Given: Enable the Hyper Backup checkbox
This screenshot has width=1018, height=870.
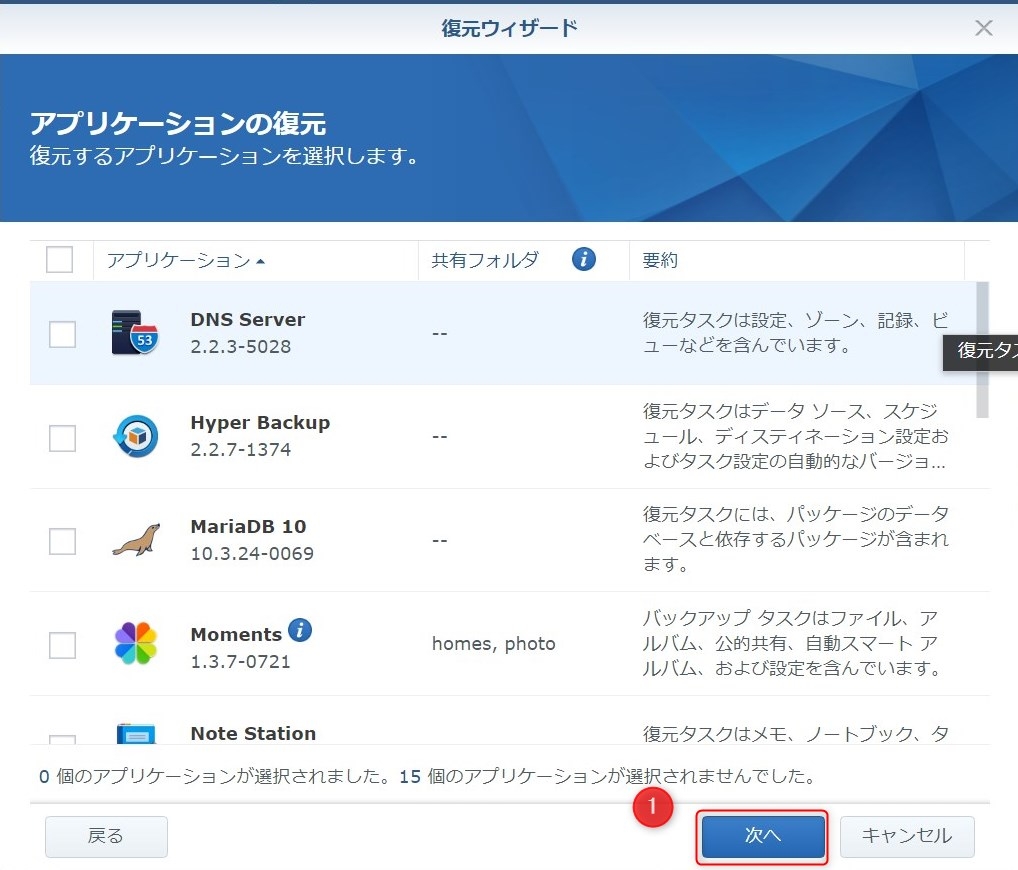Looking at the screenshot, I should pos(62,438).
